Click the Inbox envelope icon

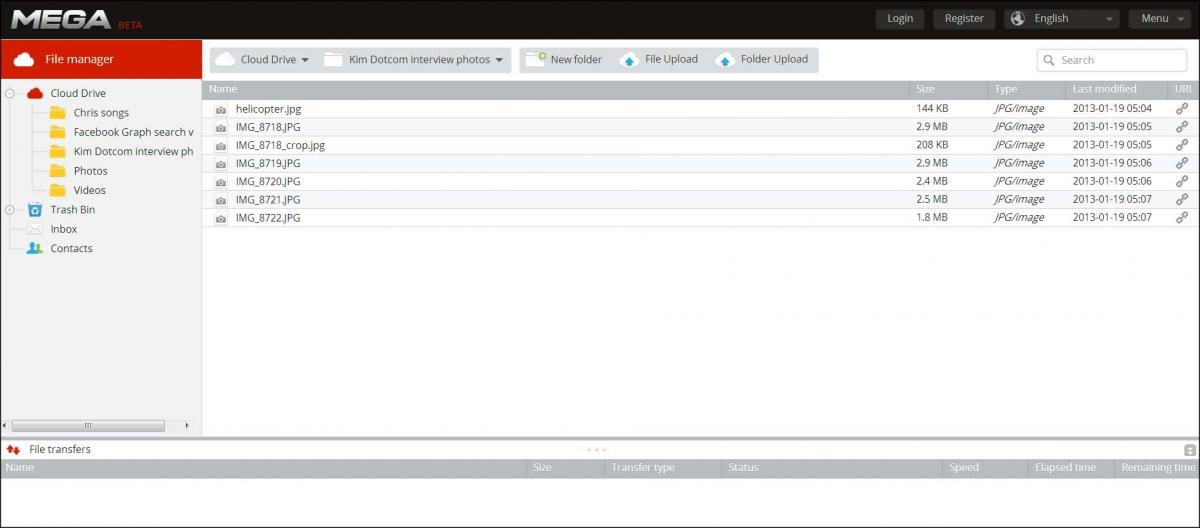tap(35, 229)
